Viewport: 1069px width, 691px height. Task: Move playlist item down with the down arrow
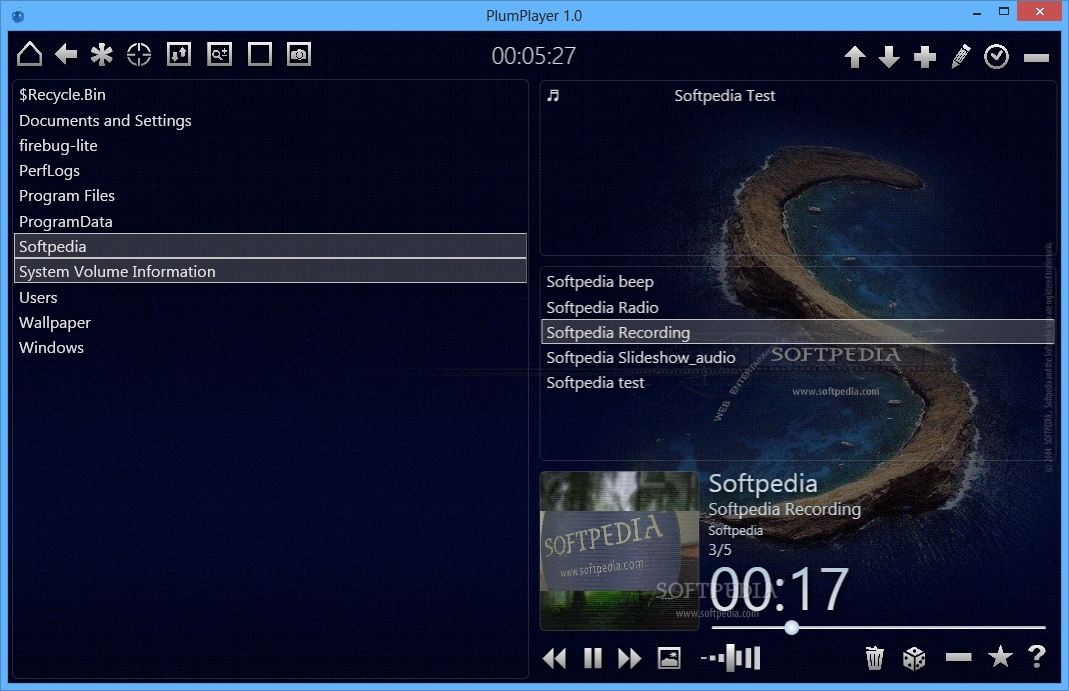click(x=889, y=57)
